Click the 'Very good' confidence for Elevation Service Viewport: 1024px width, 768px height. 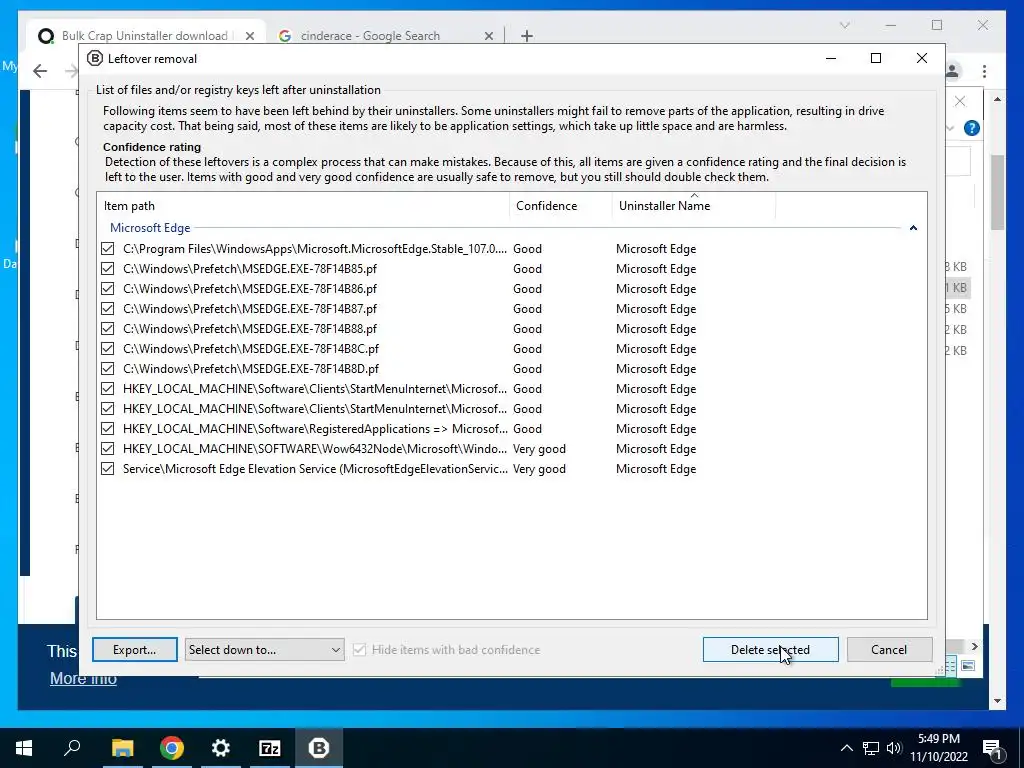click(x=539, y=469)
